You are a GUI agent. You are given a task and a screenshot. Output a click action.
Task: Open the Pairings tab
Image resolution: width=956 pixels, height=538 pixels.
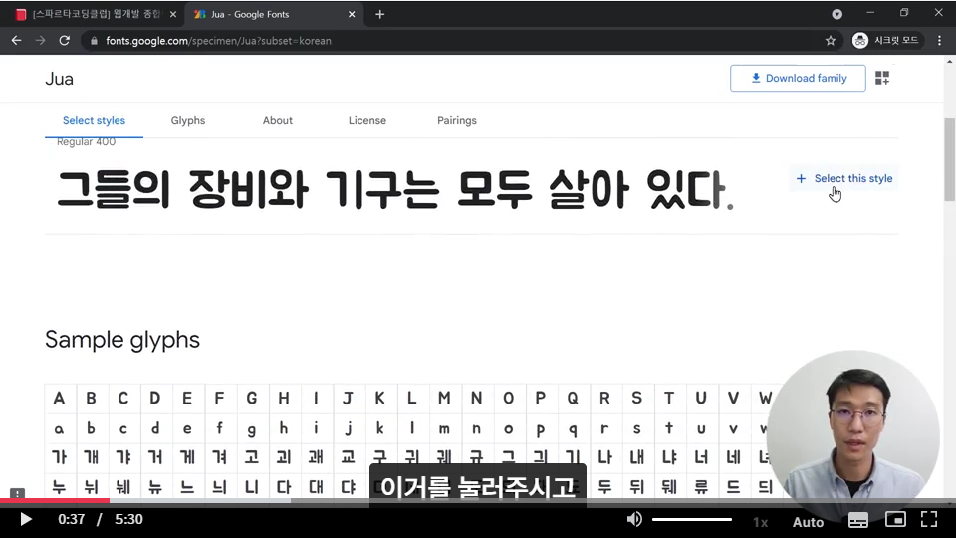click(x=457, y=120)
